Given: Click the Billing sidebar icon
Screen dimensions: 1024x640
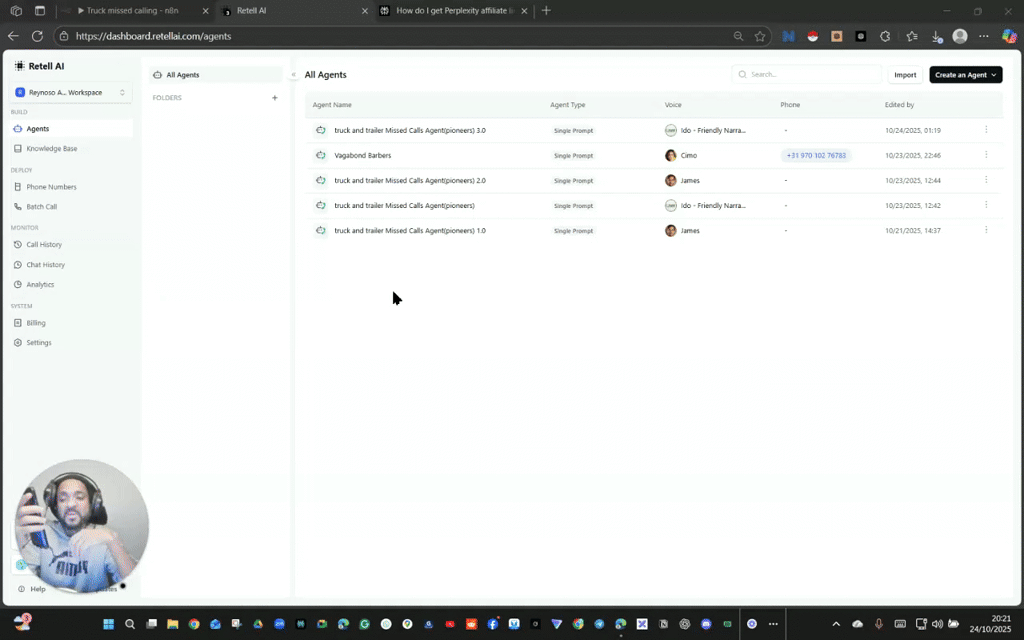Looking at the screenshot, I should (x=18, y=323).
